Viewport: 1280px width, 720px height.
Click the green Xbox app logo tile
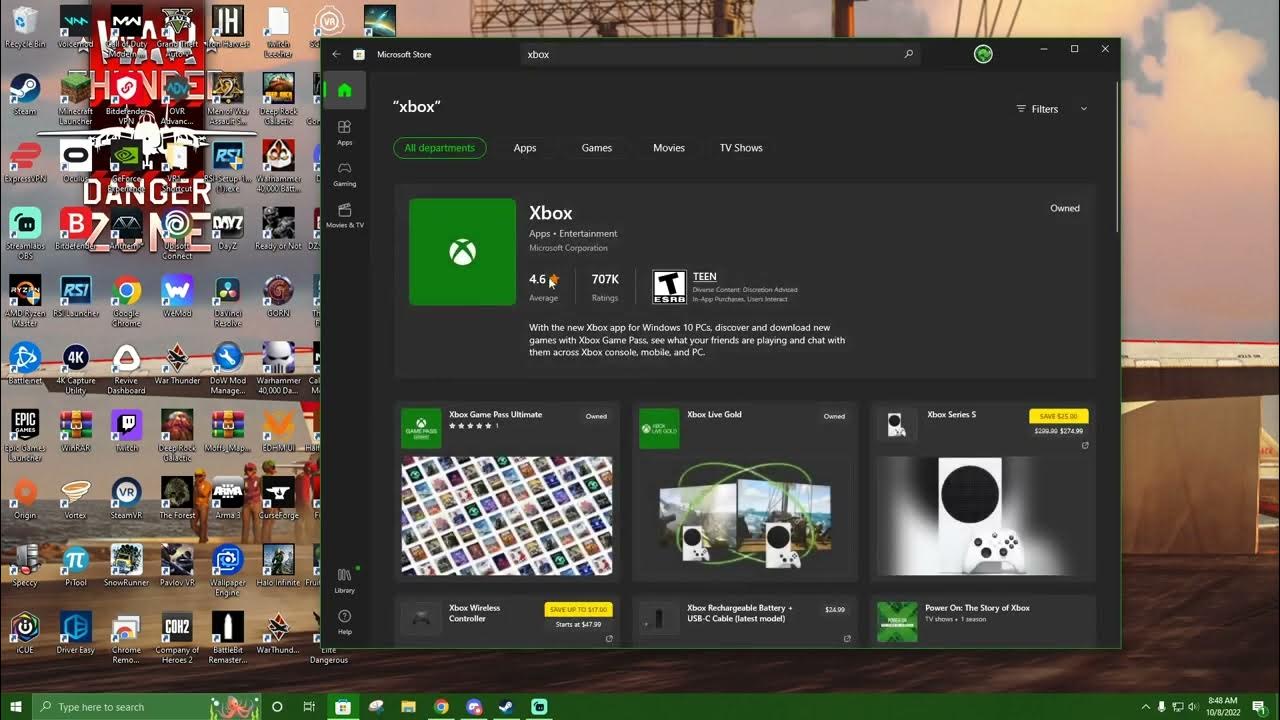tap(462, 252)
